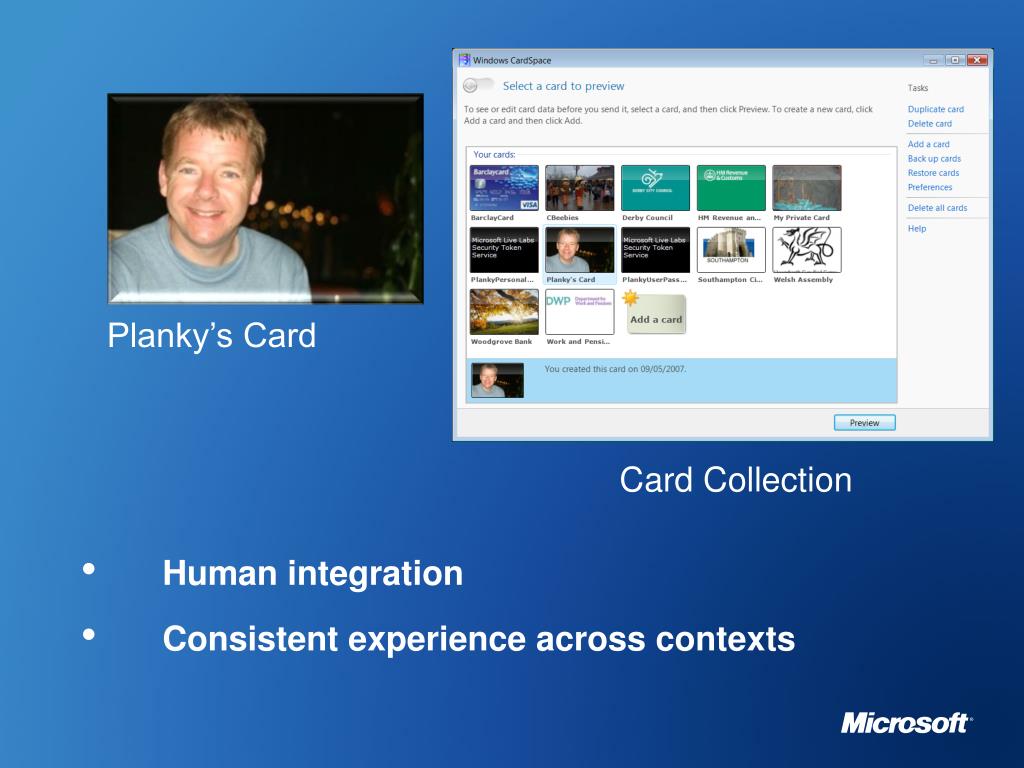Select the PlankyUserPass card
Image resolution: width=1024 pixels, height=768 pixels.
pos(656,250)
